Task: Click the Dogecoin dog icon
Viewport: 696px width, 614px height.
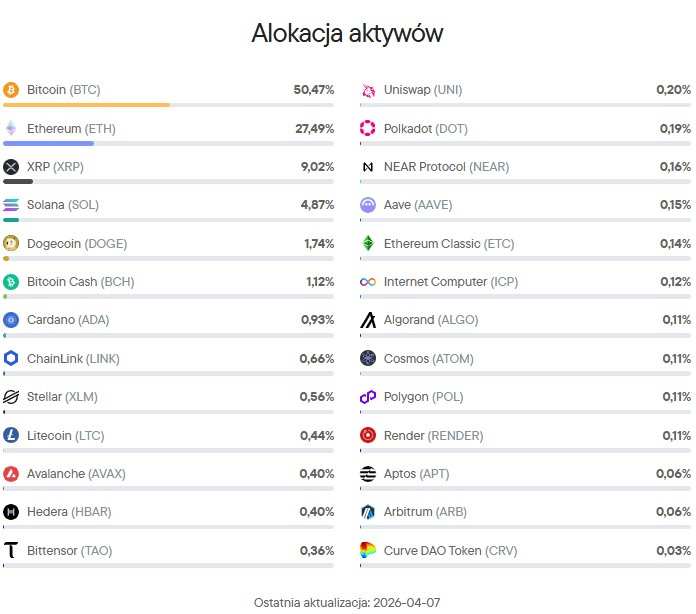Action: pos(11,244)
